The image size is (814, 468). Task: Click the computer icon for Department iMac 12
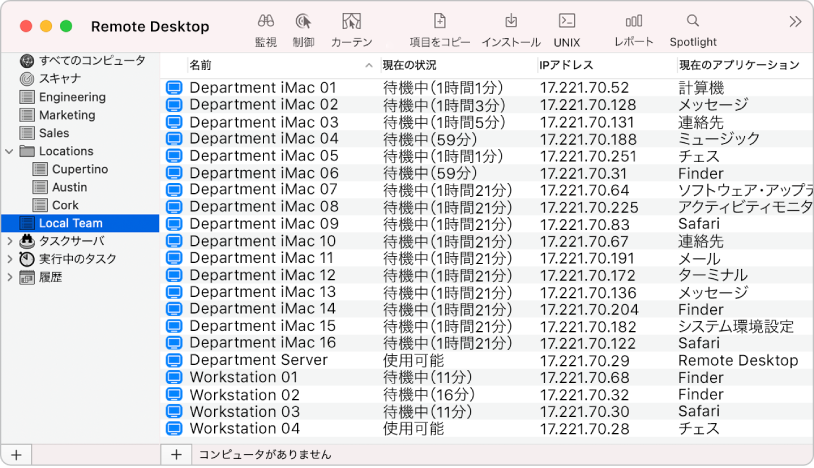[174, 276]
